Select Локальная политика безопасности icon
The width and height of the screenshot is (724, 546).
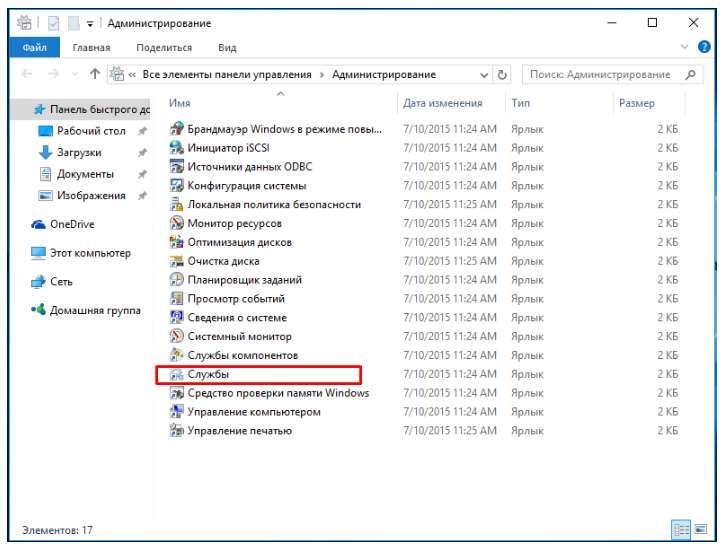176,204
